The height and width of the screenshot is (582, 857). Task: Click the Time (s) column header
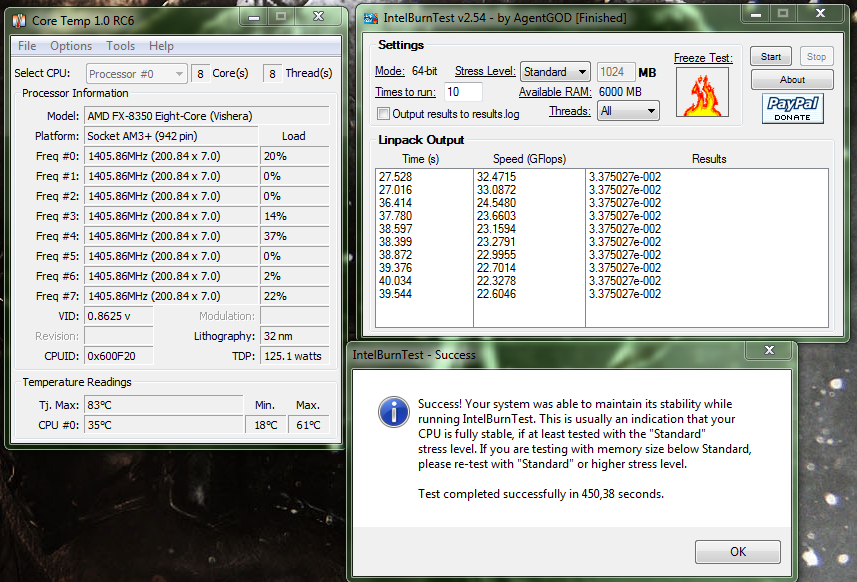coord(420,159)
